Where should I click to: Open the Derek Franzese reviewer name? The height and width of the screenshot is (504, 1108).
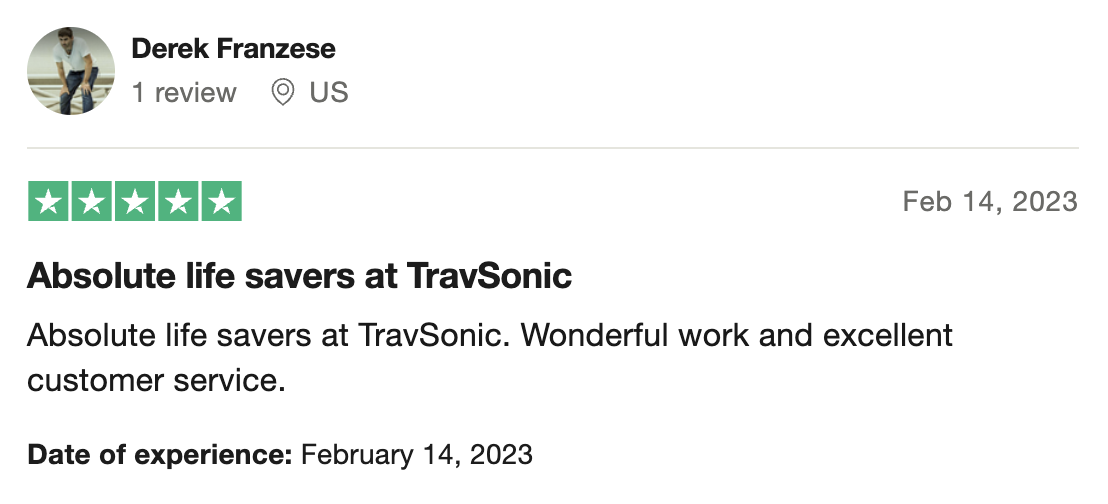[233, 48]
